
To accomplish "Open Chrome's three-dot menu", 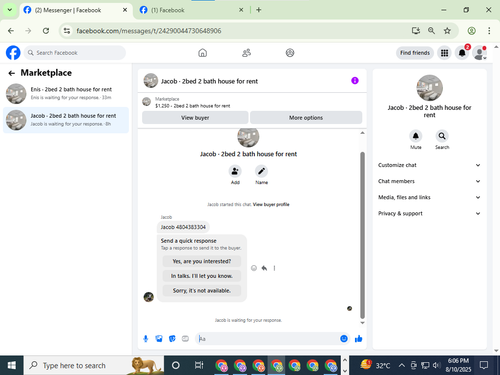I will click(489, 31).
